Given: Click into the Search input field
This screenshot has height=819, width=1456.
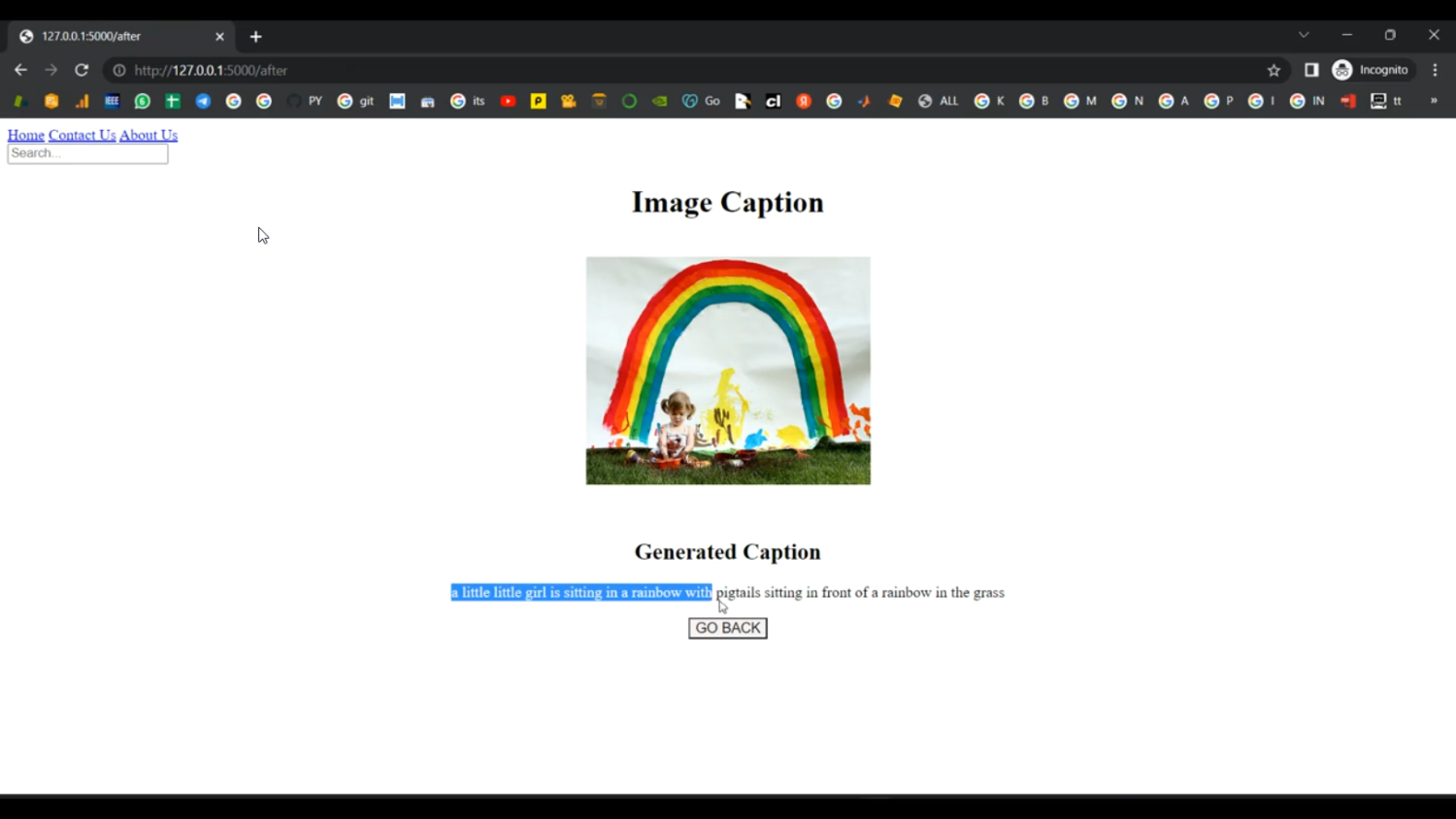Looking at the screenshot, I should point(87,153).
